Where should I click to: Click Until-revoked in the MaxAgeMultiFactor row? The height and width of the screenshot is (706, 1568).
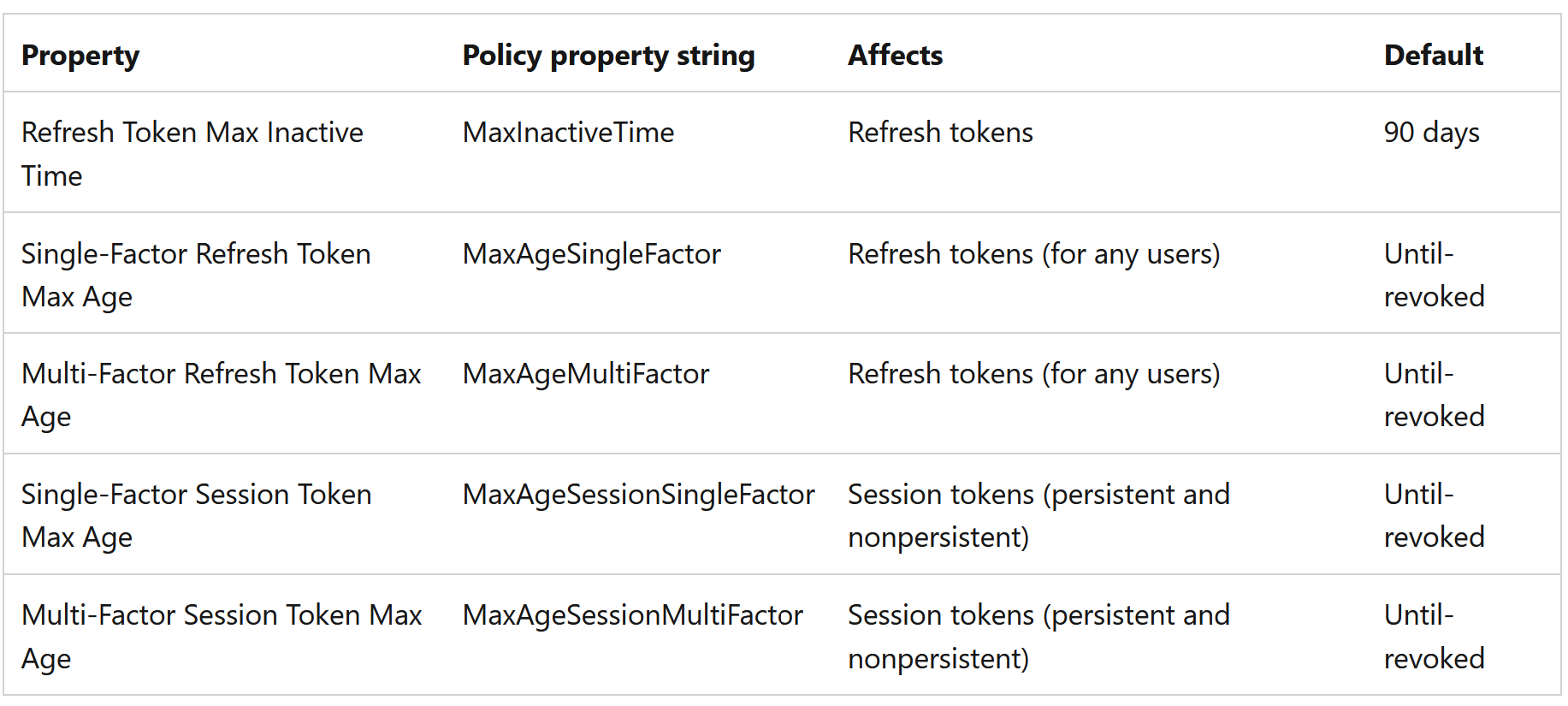[1434, 395]
